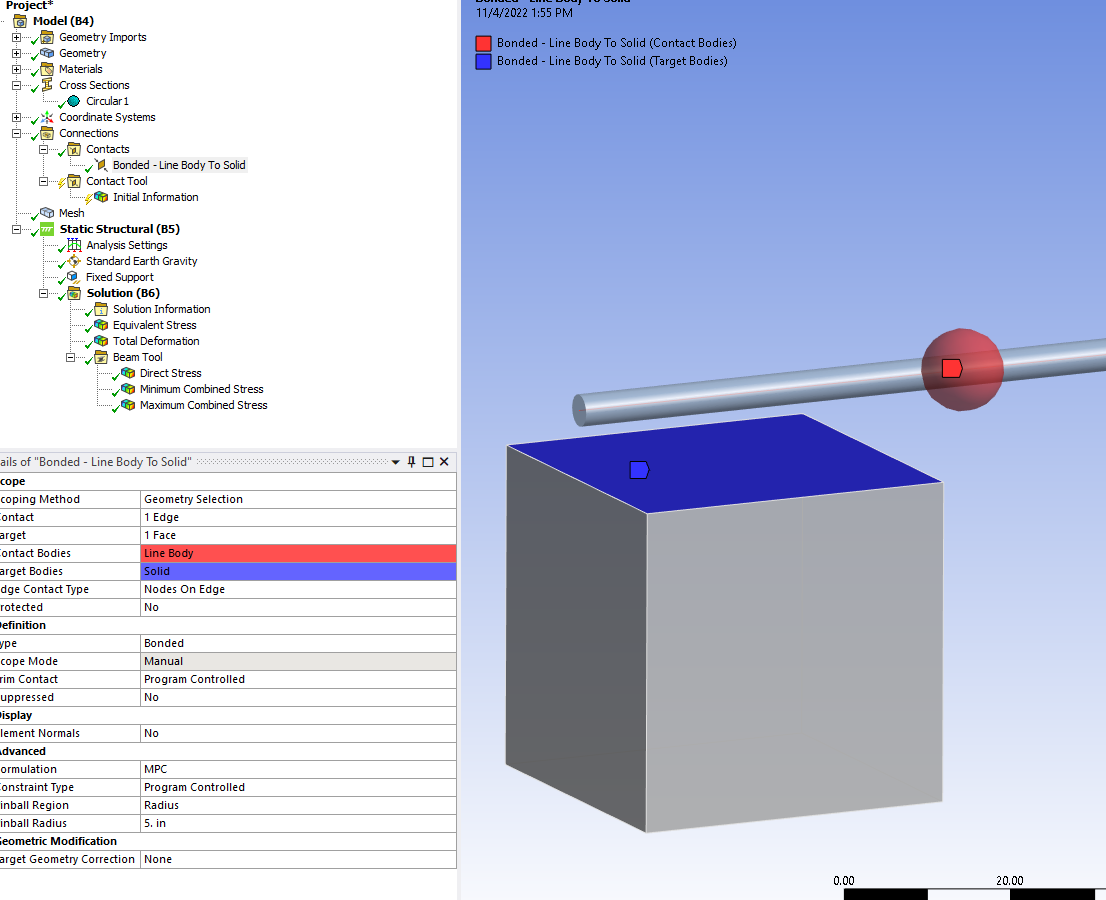Click the Mesh node icon
Viewport: 1106px width, 900px height.
click(47, 213)
